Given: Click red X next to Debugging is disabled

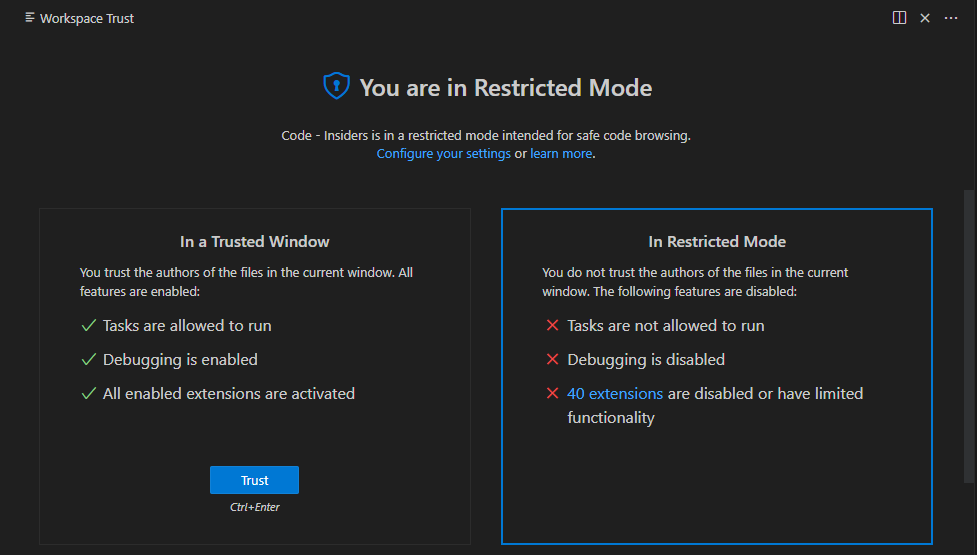Looking at the screenshot, I should (552, 360).
